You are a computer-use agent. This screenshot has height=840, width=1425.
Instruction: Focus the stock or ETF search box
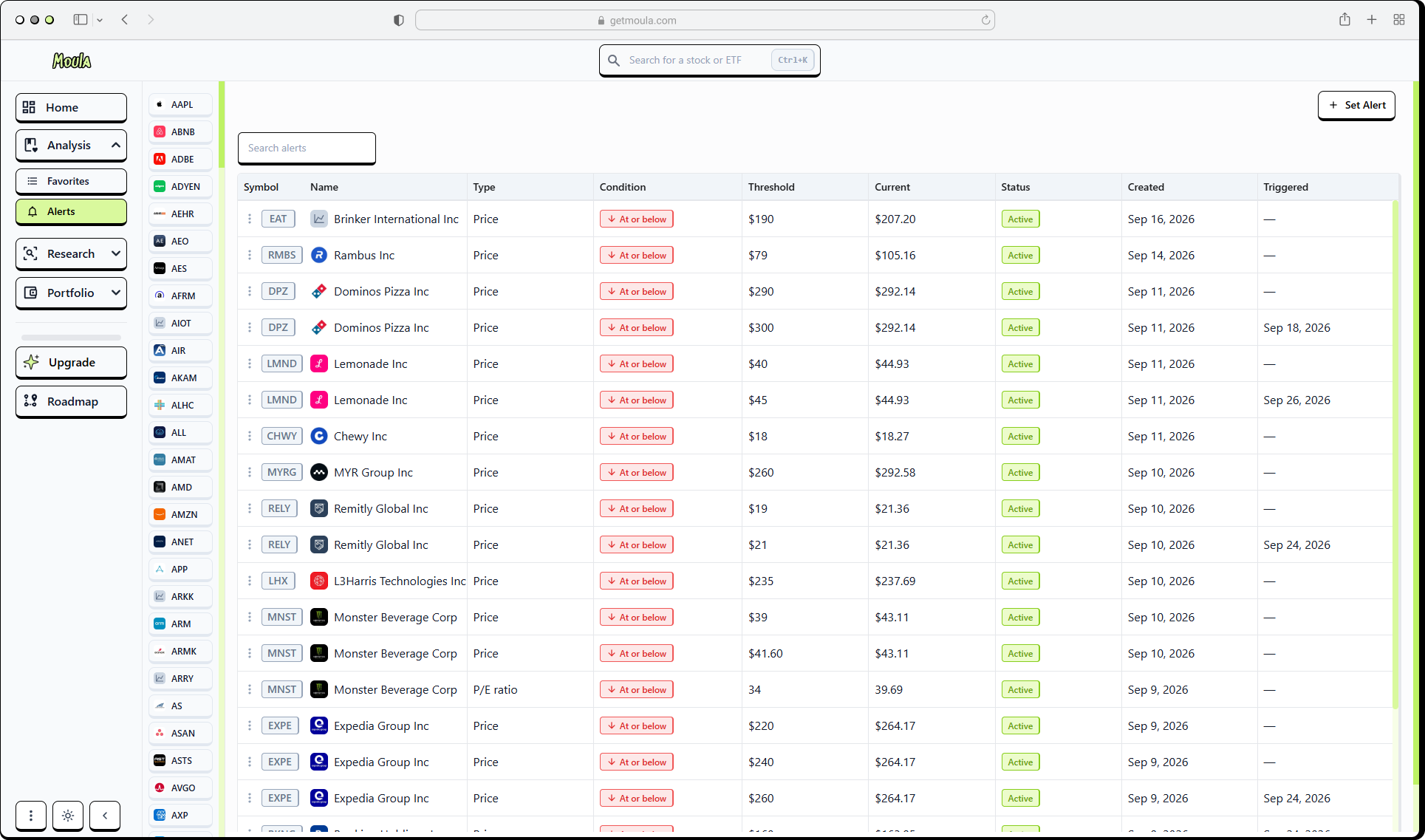(709, 60)
